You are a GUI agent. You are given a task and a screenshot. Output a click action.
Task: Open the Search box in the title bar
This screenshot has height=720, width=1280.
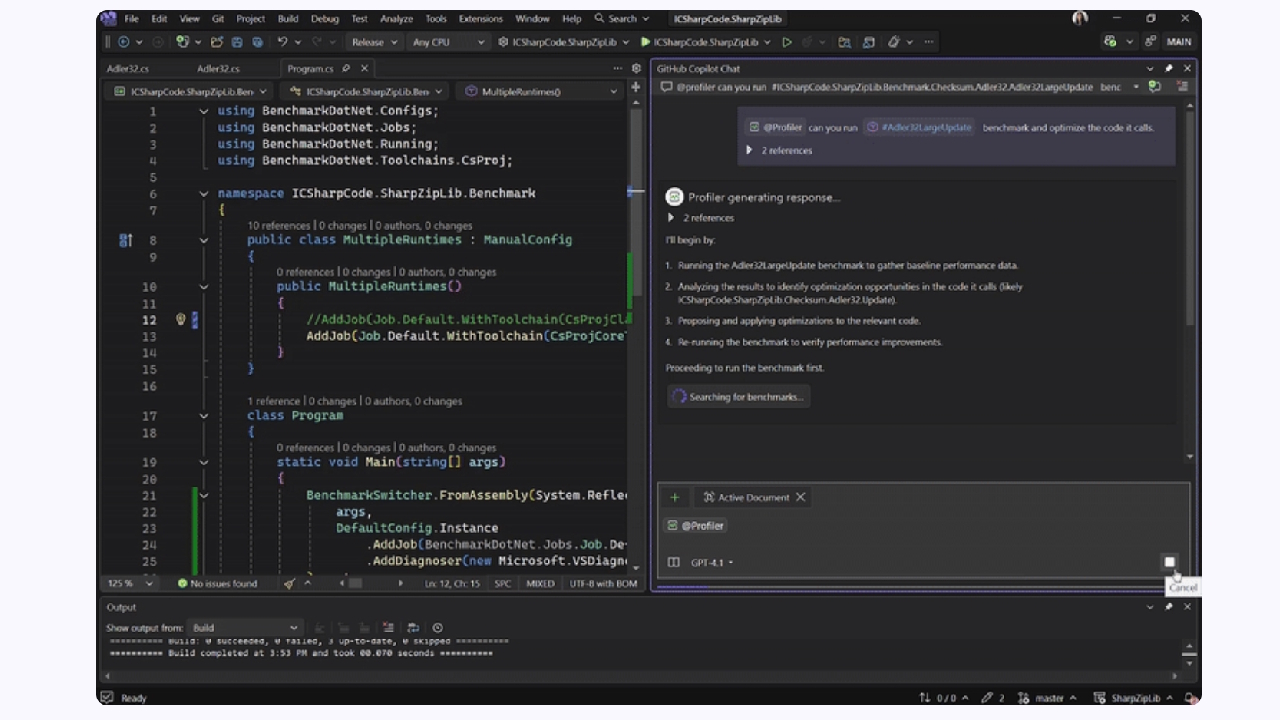622,18
